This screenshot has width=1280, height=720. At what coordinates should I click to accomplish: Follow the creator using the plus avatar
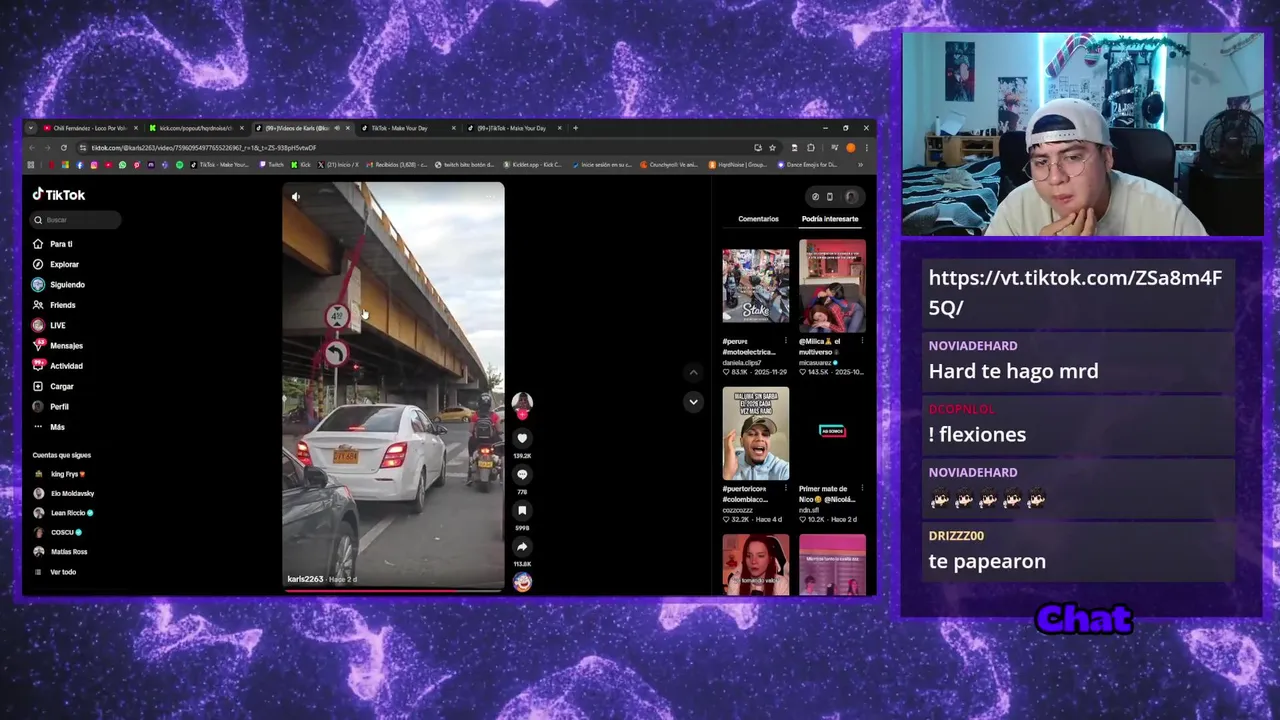click(522, 414)
